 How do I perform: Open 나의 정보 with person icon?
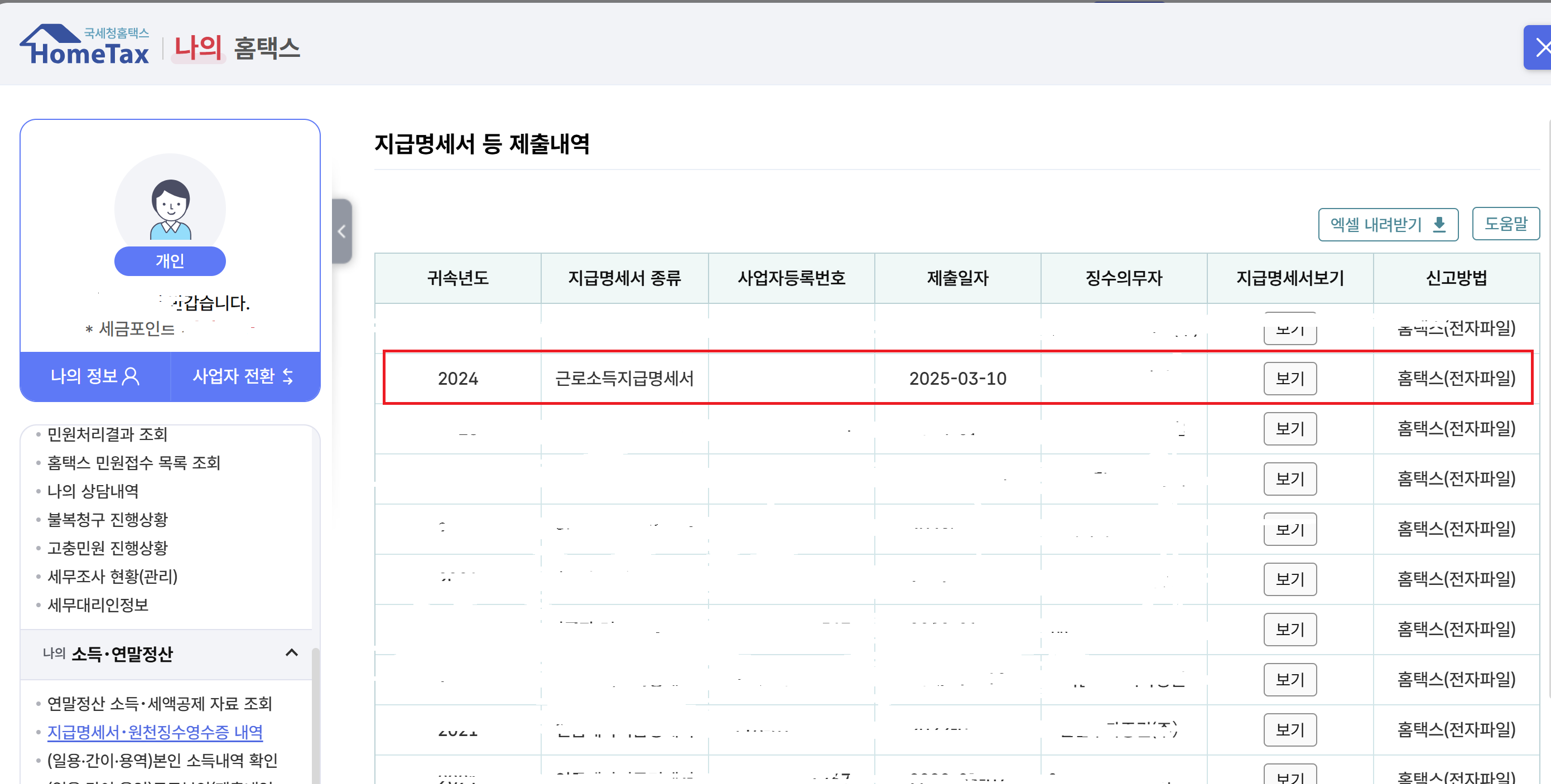(x=95, y=376)
